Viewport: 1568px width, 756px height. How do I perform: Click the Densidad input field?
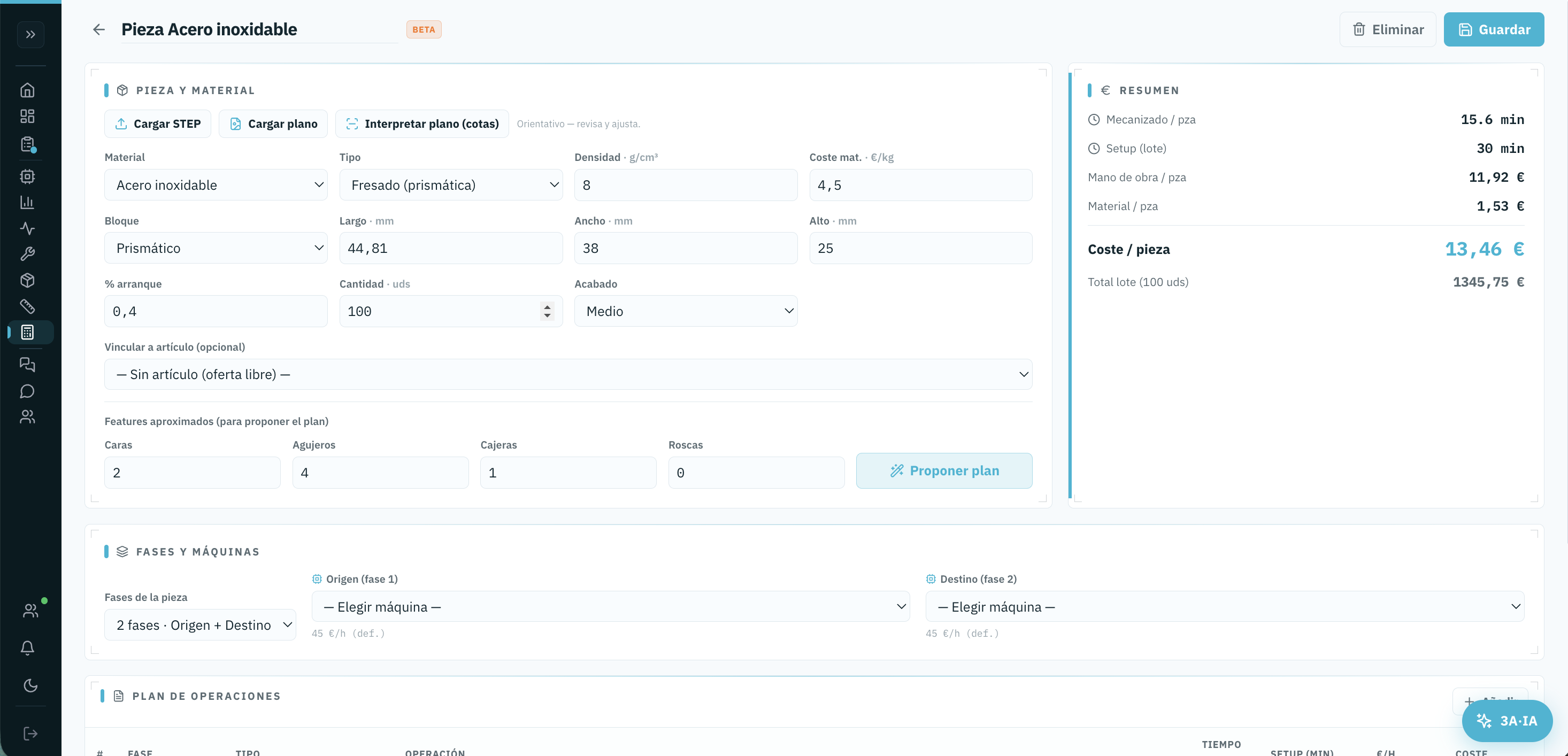pos(686,185)
